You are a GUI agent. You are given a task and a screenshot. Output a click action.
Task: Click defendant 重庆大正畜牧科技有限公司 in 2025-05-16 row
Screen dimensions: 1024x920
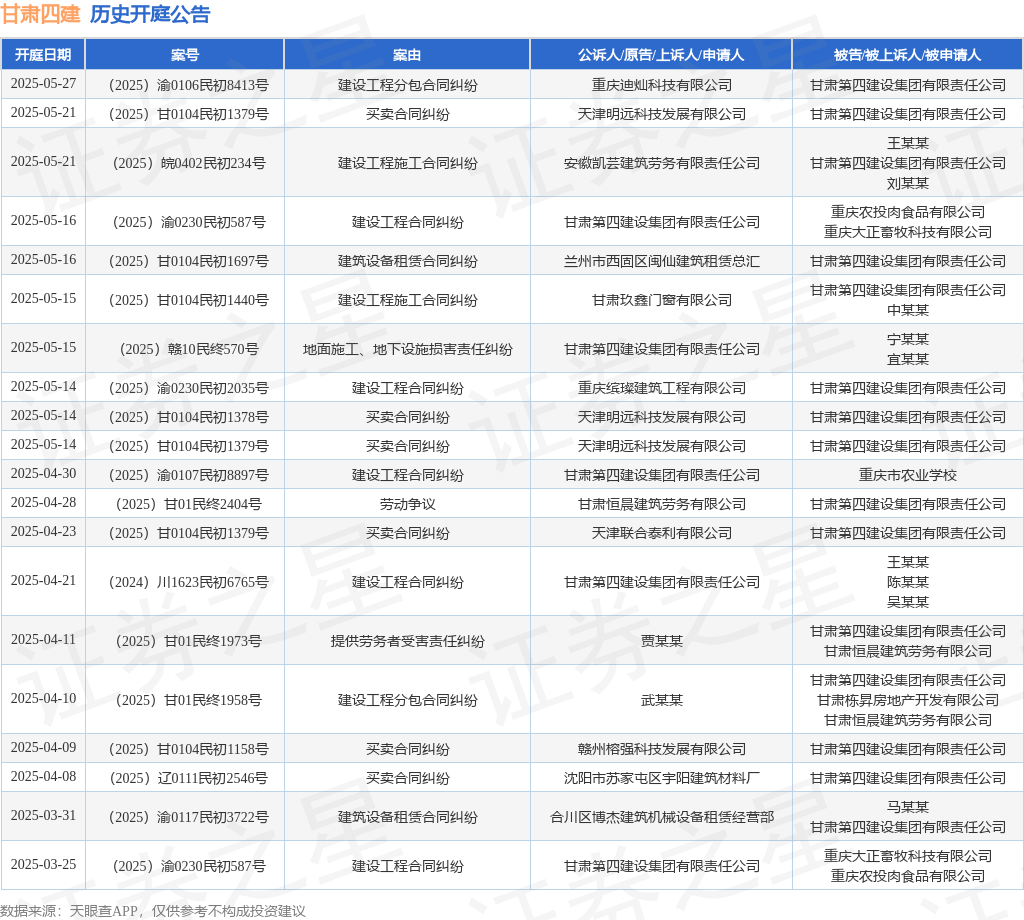tap(908, 232)
